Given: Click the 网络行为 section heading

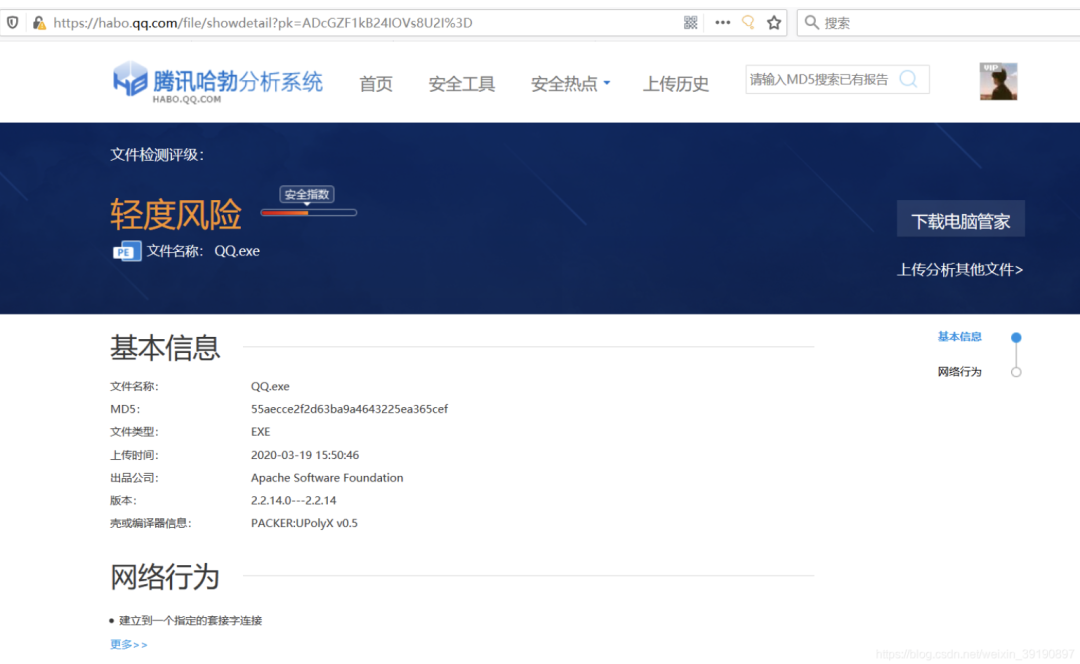Looking at the screenshot, I should tap(165, 577).
